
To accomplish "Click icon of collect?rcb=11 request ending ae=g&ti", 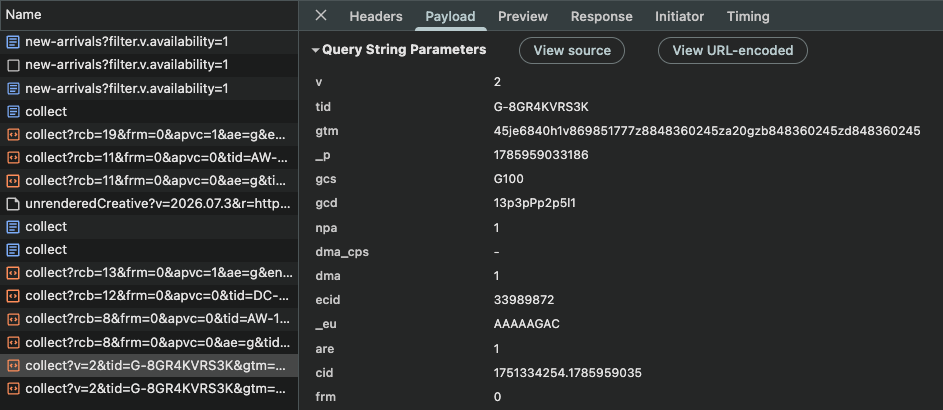I will coord(13,180).
